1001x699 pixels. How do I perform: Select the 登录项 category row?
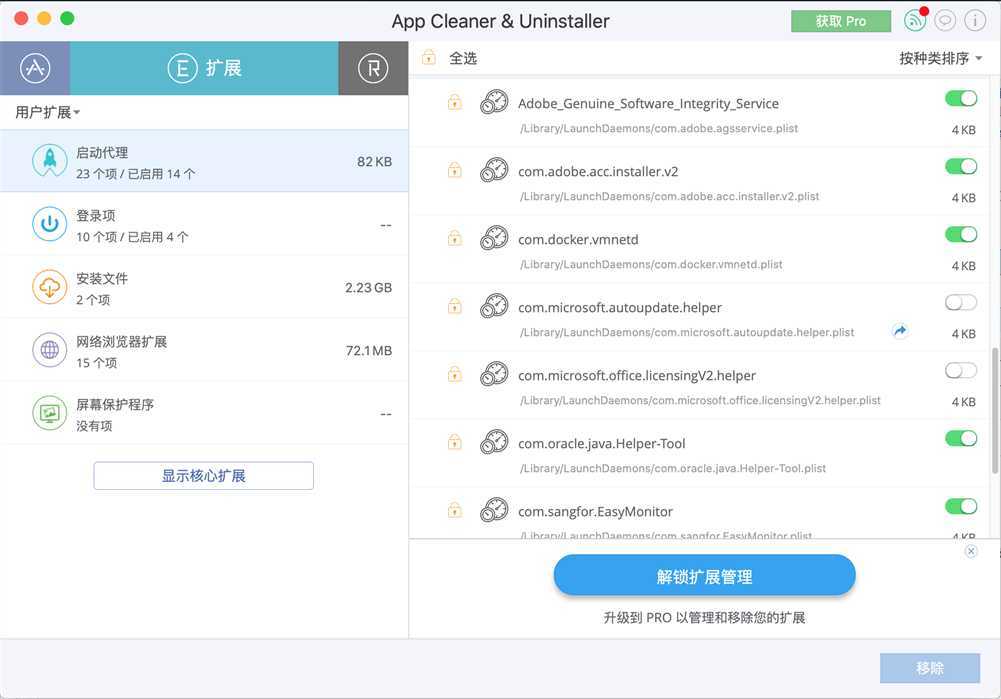pos(204,225)
